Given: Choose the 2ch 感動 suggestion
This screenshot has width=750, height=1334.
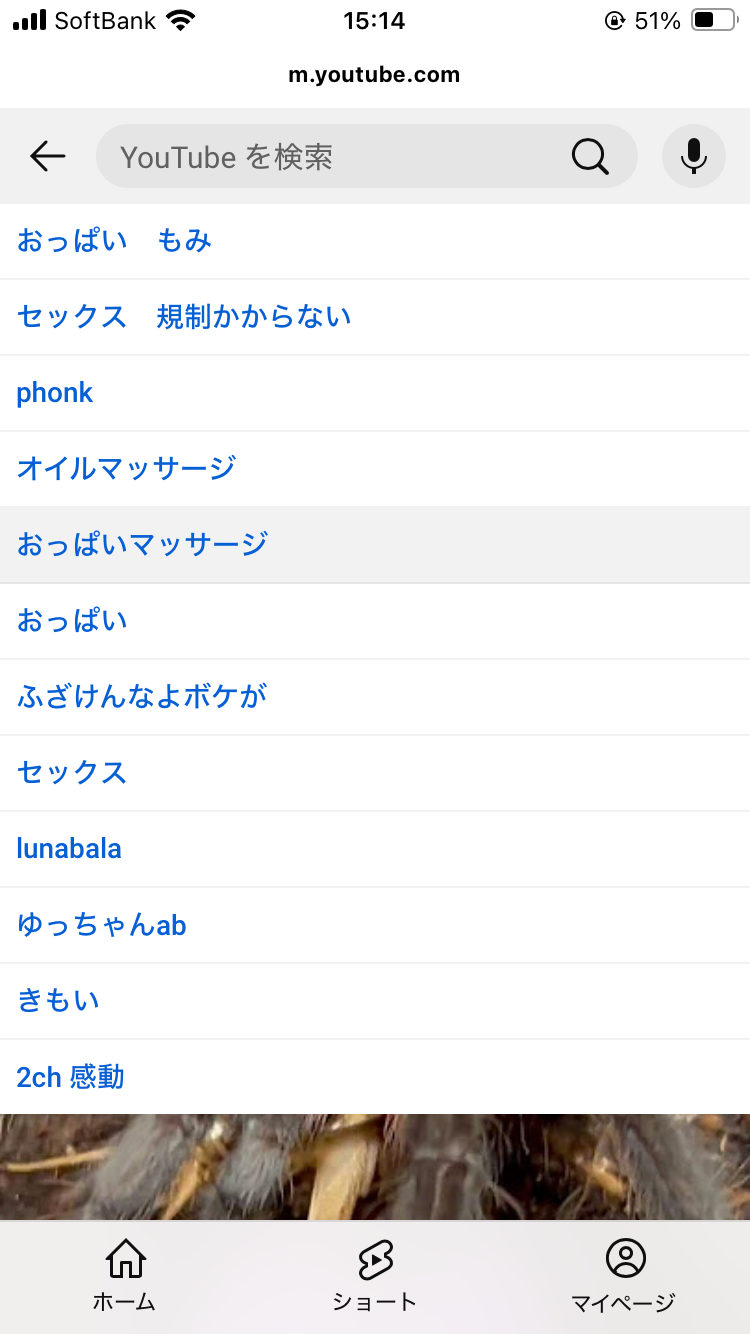Looking at the screenshot, I should point(70,1077).
